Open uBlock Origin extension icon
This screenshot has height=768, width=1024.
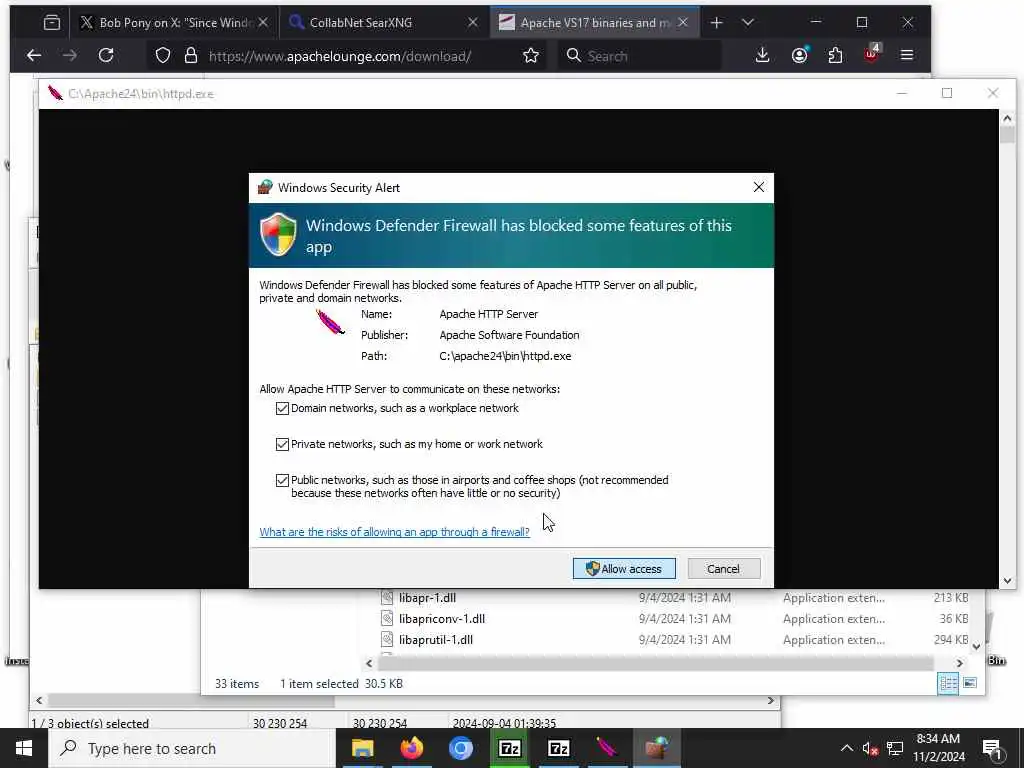(x=871, y=54)
